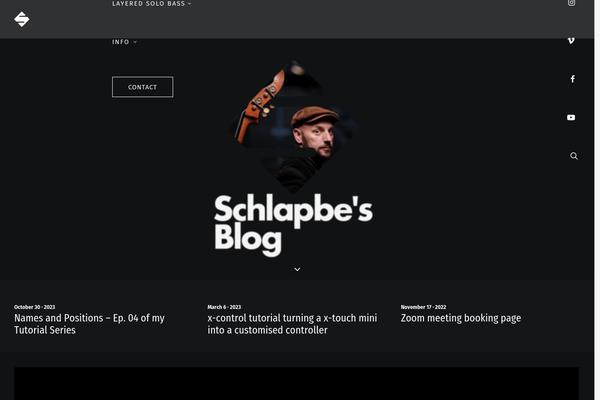Click the down chevron below the blog title
The width and height of the screenshot is (600, 400).
click(x=297, y=269)
